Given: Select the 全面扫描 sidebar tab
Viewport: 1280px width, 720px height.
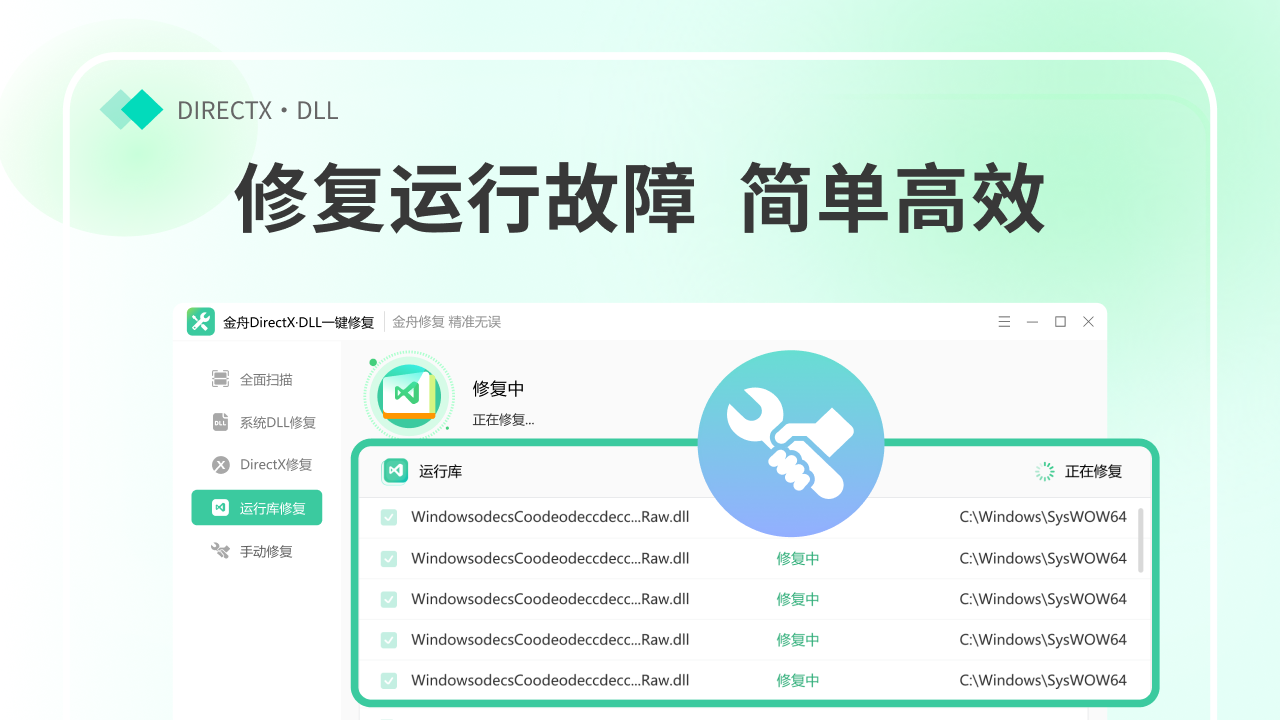Looking at the screenshot, I should tap(266, 380).
